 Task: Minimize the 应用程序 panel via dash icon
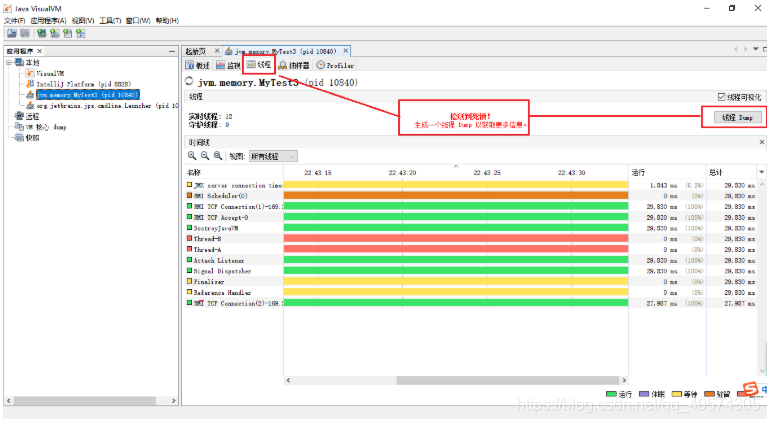pos(172,51)
